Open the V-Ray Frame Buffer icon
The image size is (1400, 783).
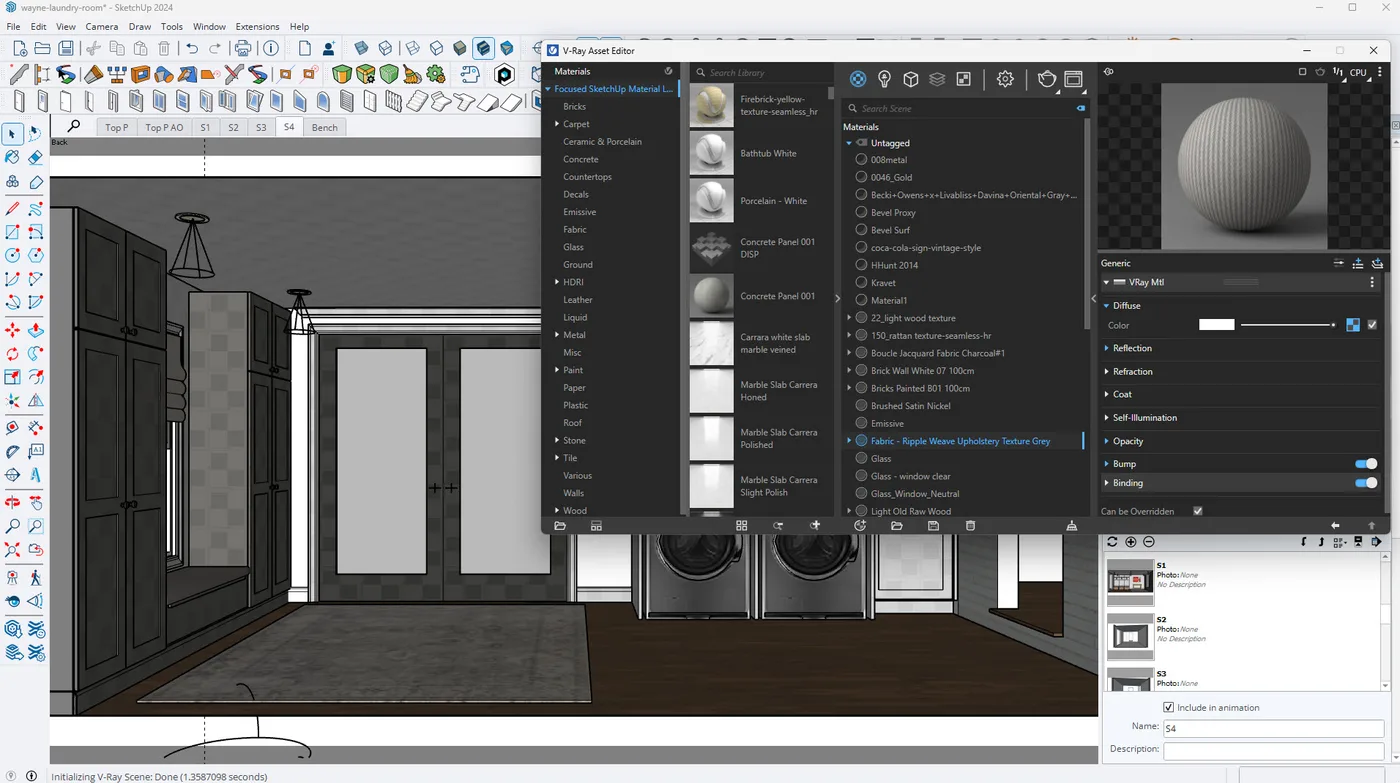click(1074, 77)
